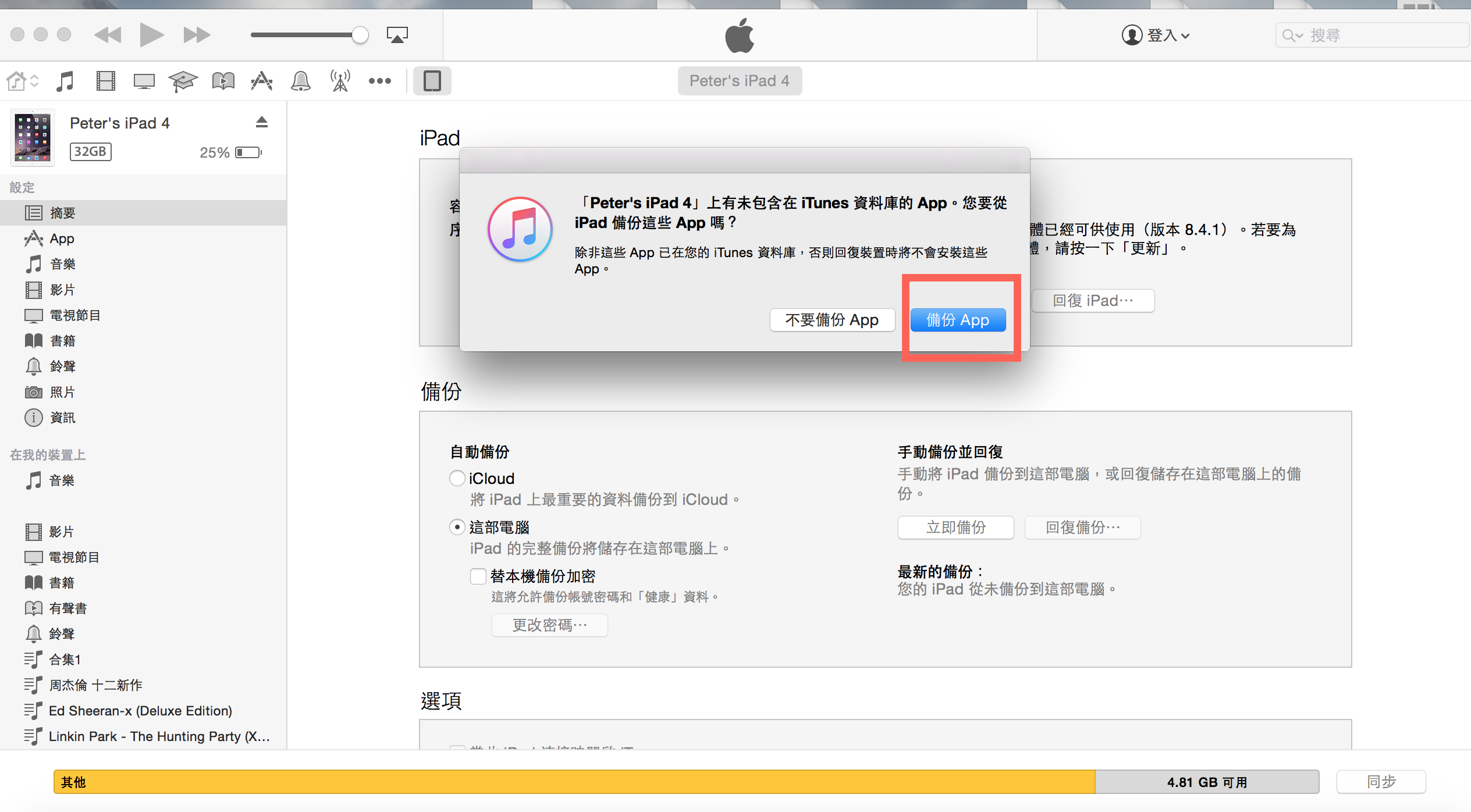Screen dimensions: 1471x812
Task: Eject Peter's iPad 4 using eject icon
Action: [262, 122]
